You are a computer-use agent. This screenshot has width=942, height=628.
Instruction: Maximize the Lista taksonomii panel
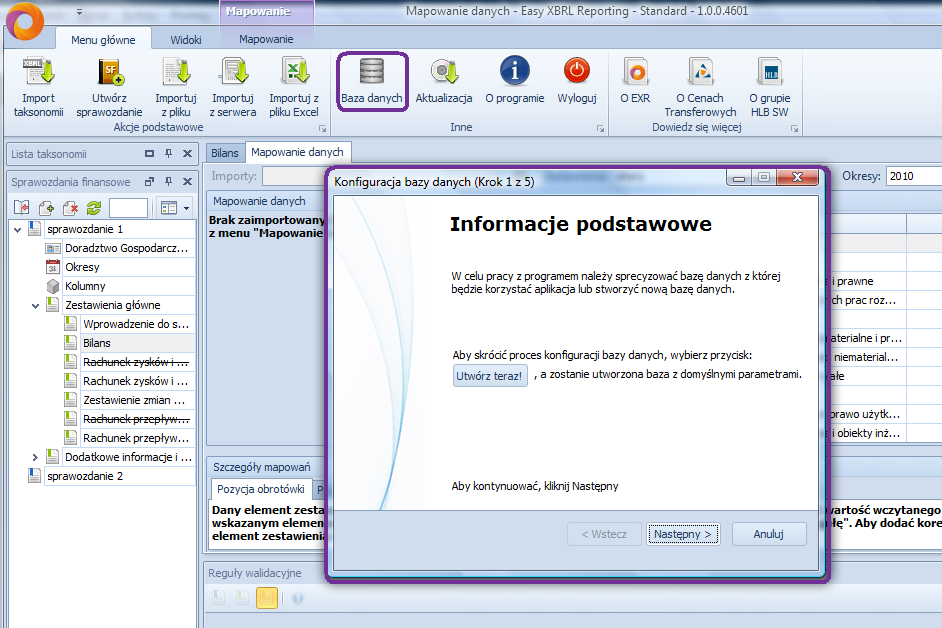[150, 154]
